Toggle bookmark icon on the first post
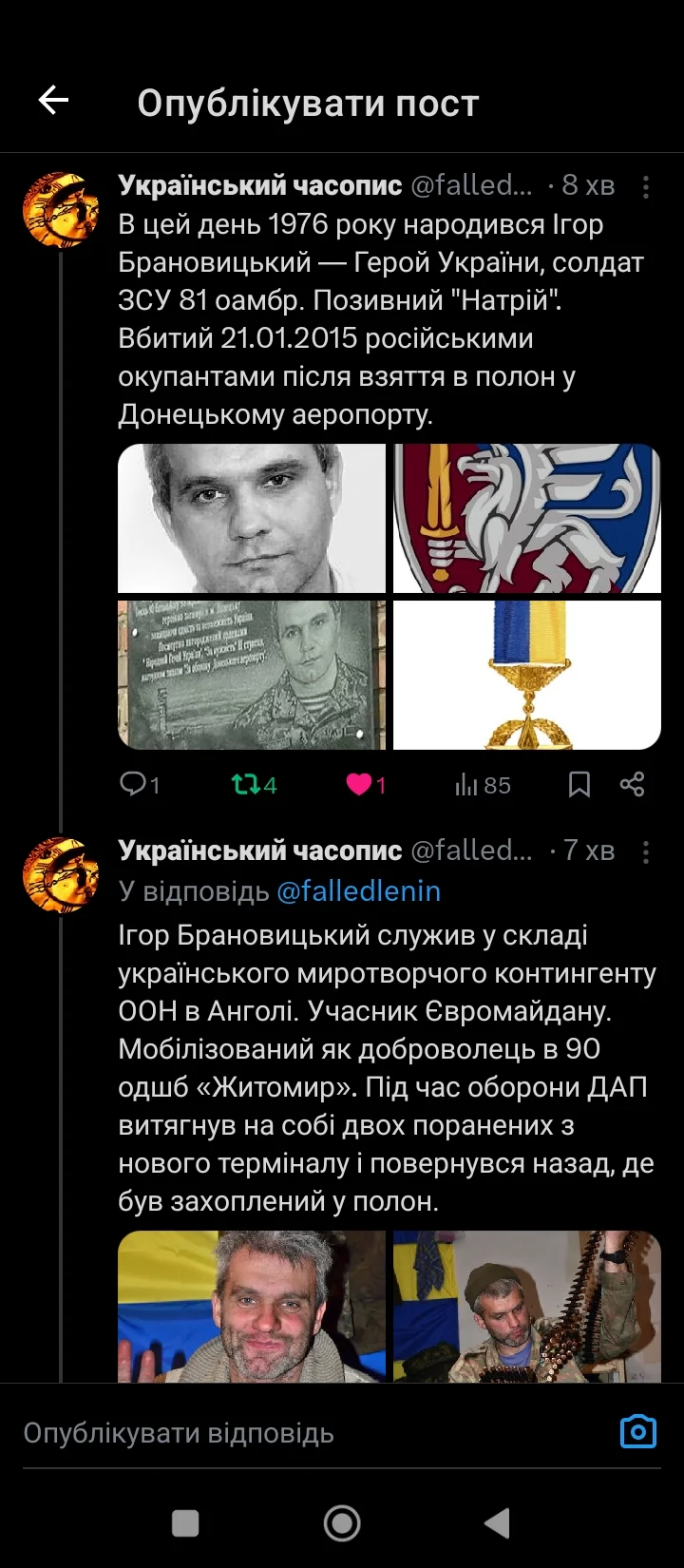The image size is (684, 1568). coord(579,784)
